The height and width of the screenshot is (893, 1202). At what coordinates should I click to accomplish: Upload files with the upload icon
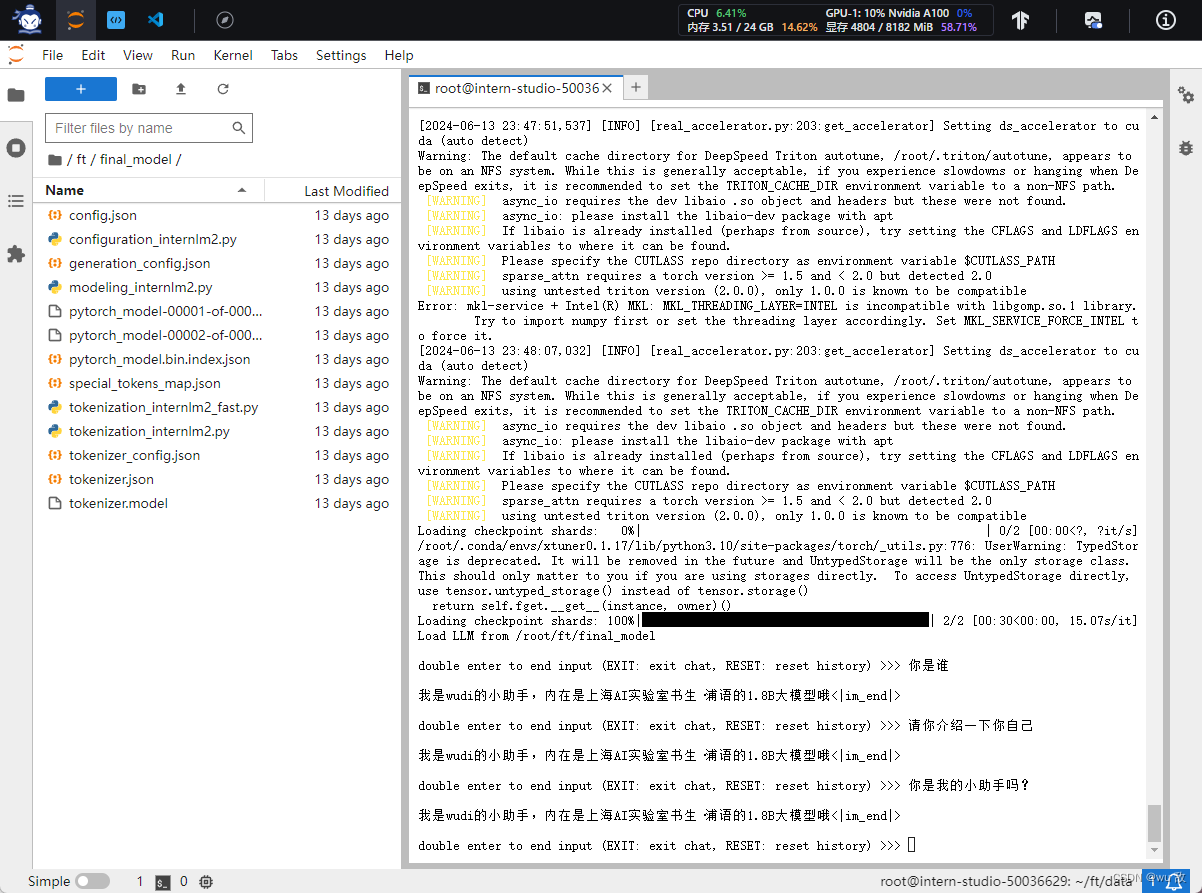(181, 89)
